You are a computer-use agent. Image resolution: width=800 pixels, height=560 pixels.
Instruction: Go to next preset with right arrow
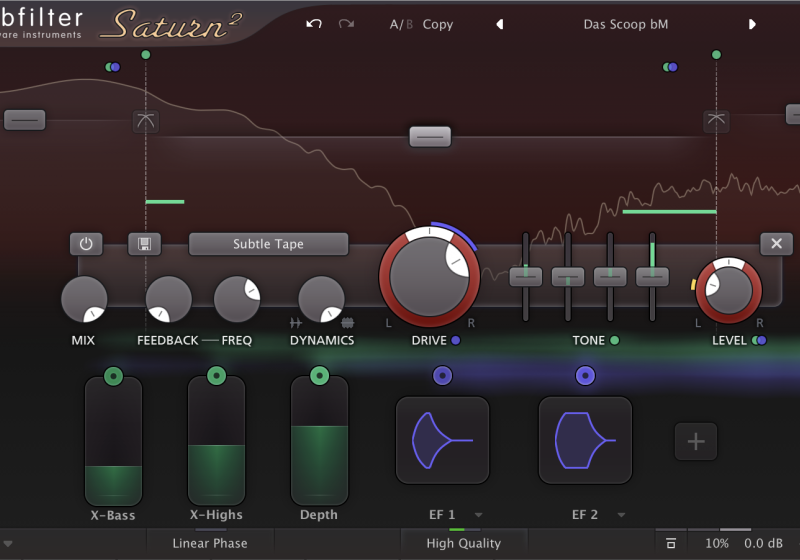(752, 24)
